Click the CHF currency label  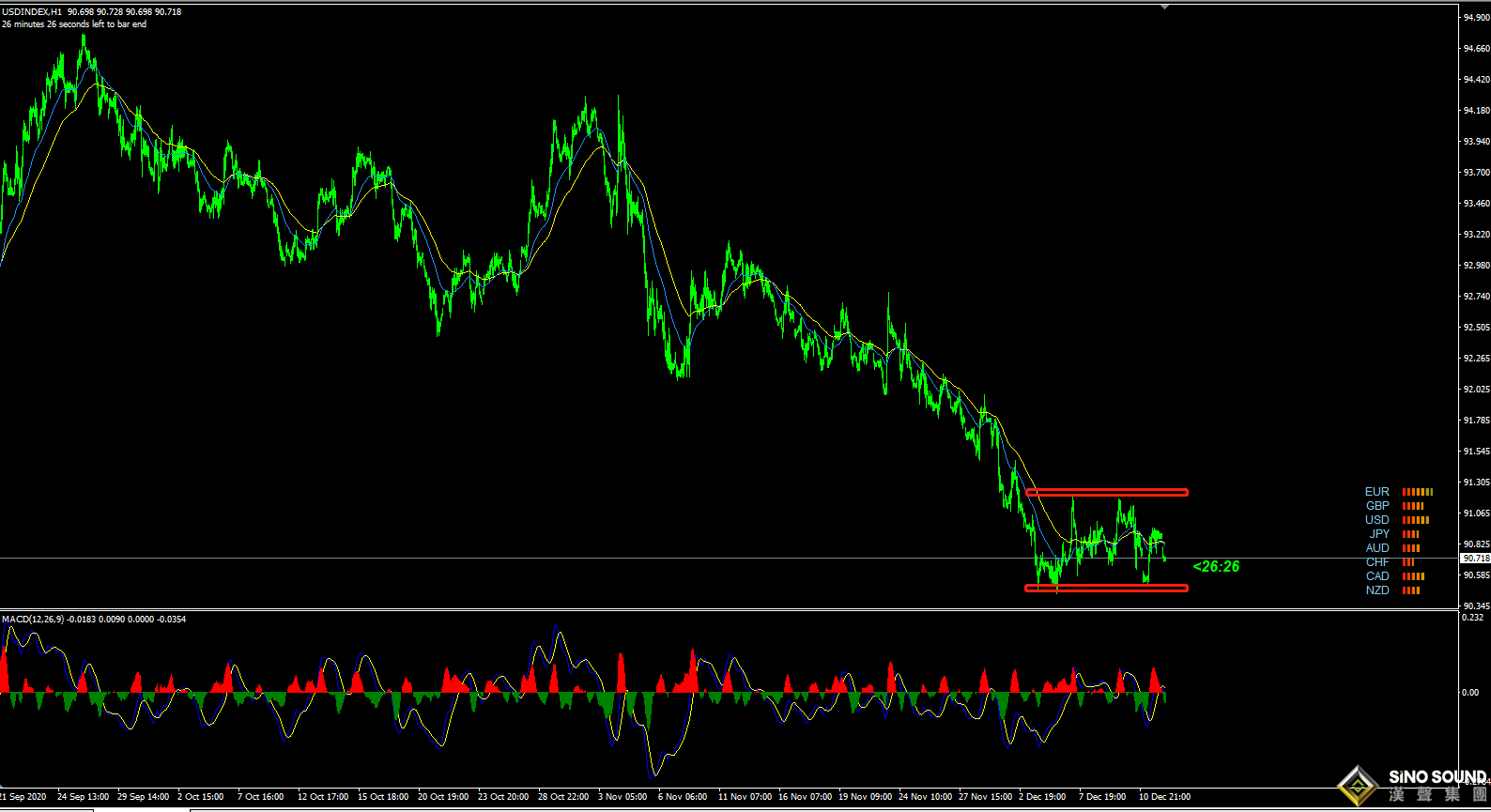pos(1377,562)
